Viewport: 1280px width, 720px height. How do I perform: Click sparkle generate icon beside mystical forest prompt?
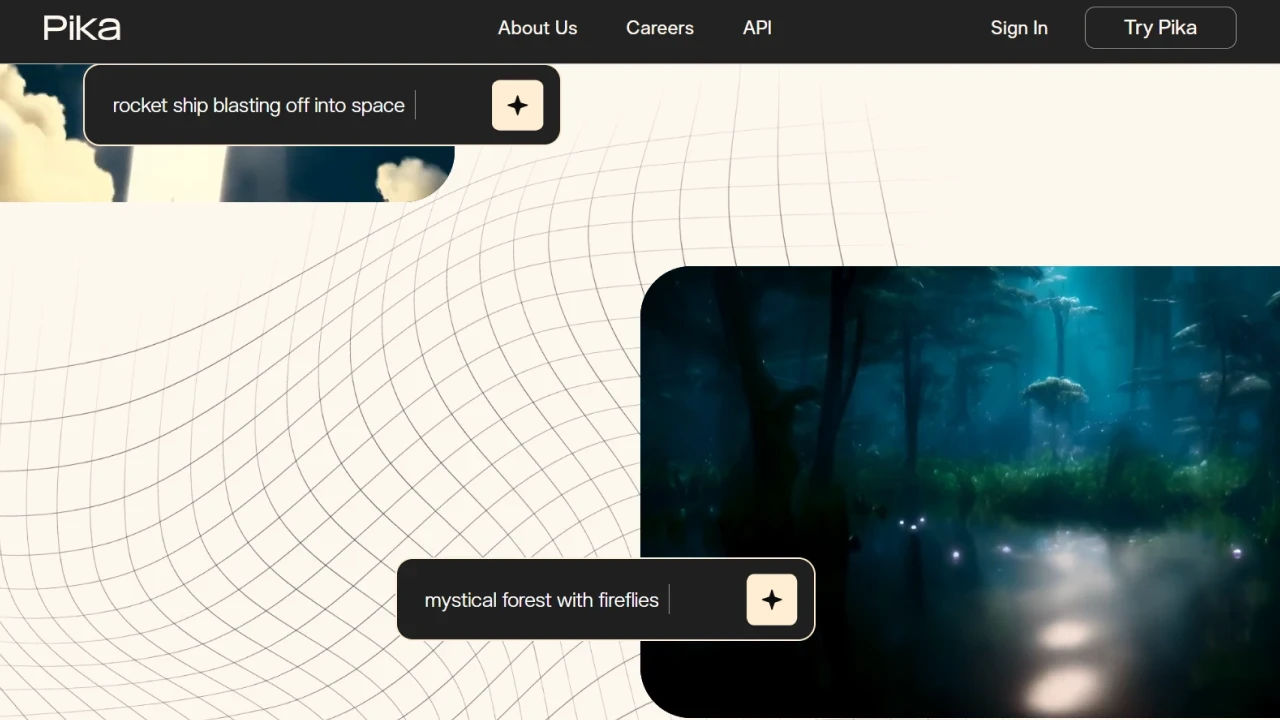[x=772, y=600]
